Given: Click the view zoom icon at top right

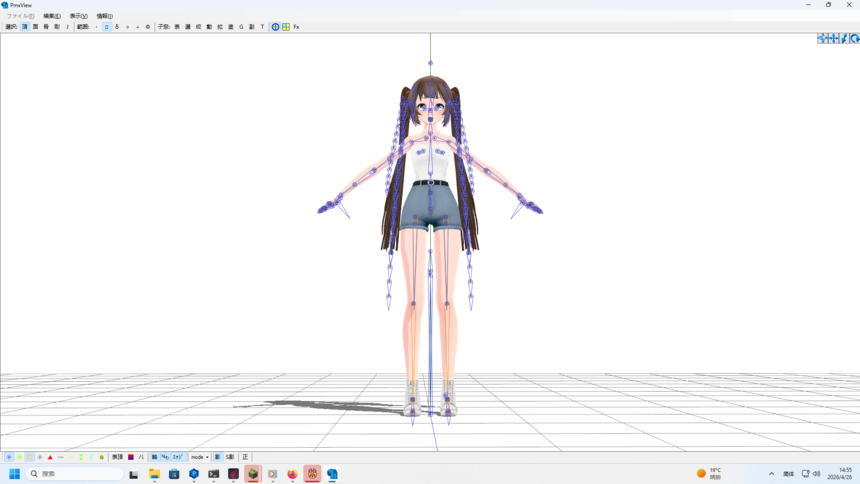Looking at the screenshot, I should 844,38.
